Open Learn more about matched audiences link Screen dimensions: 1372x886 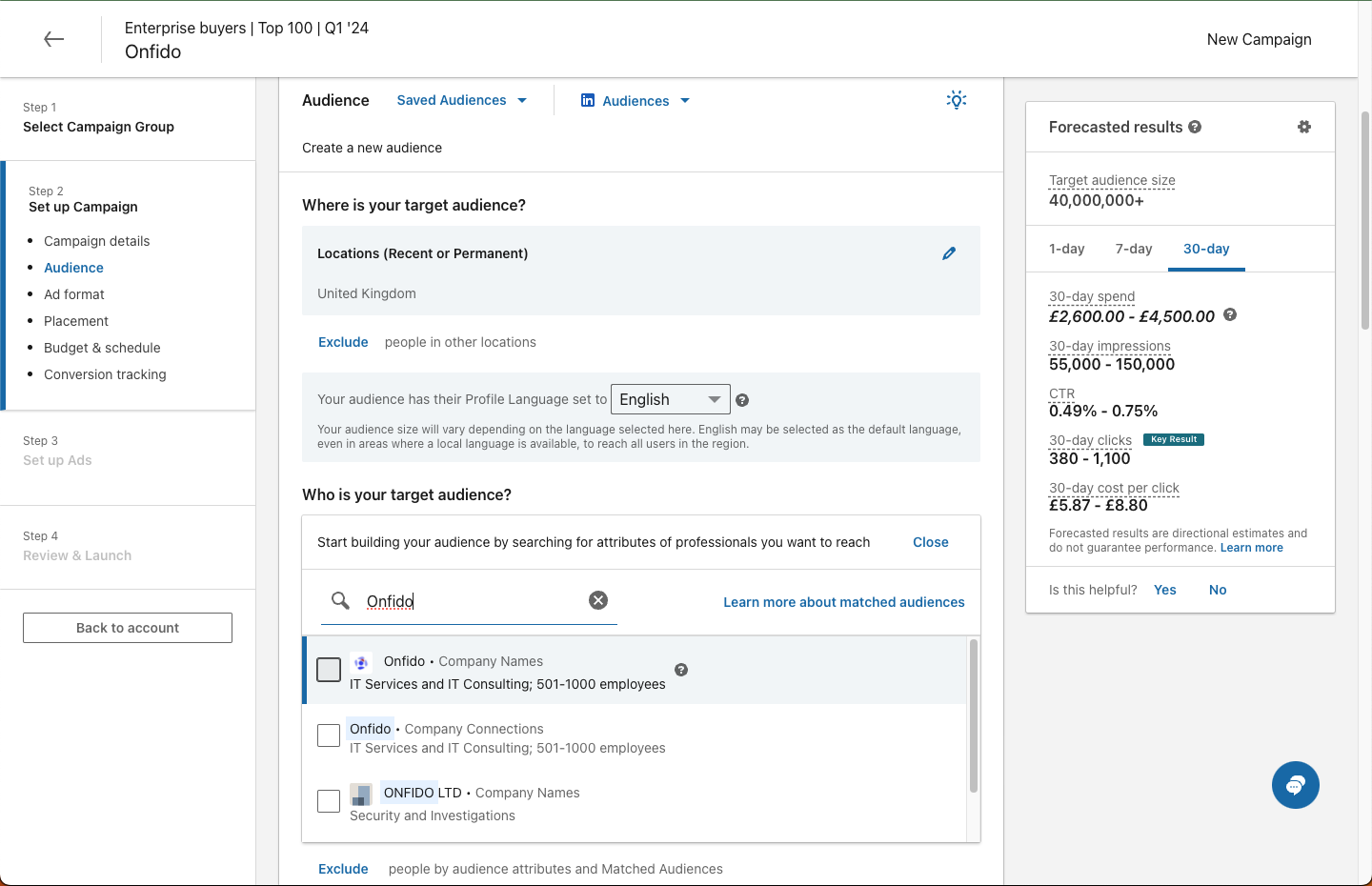pyautogui.click(x=843, y=602)
